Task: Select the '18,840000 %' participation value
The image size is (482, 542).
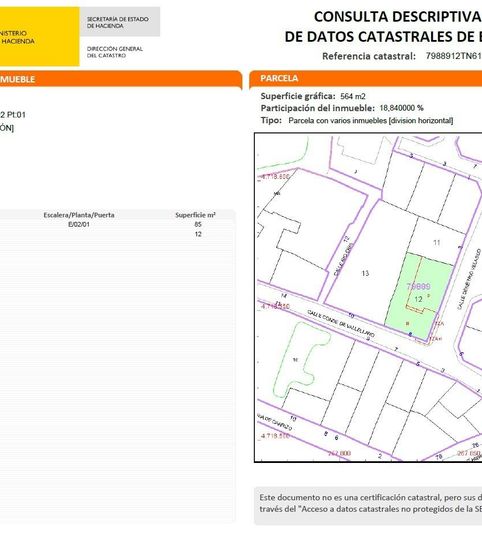Action: point(401,108)
